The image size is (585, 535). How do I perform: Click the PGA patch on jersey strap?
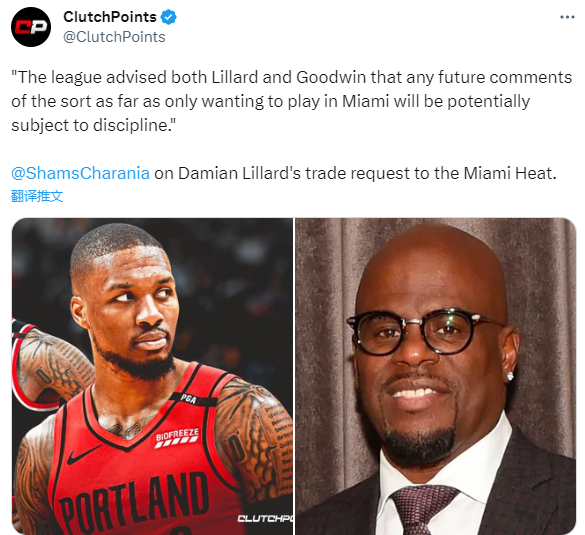189,399
